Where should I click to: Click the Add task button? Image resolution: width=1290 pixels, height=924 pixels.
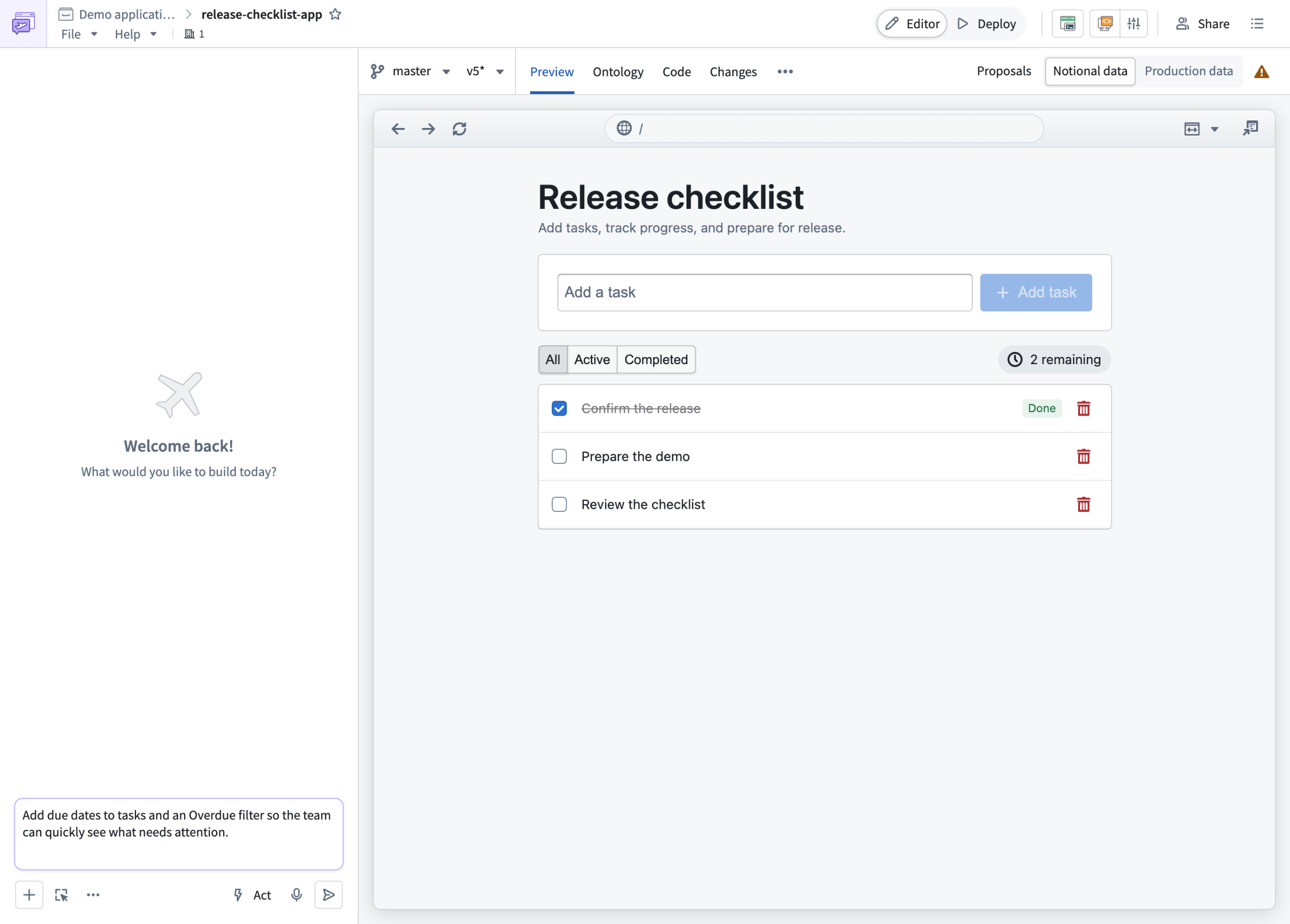(x=1036, y=292)
